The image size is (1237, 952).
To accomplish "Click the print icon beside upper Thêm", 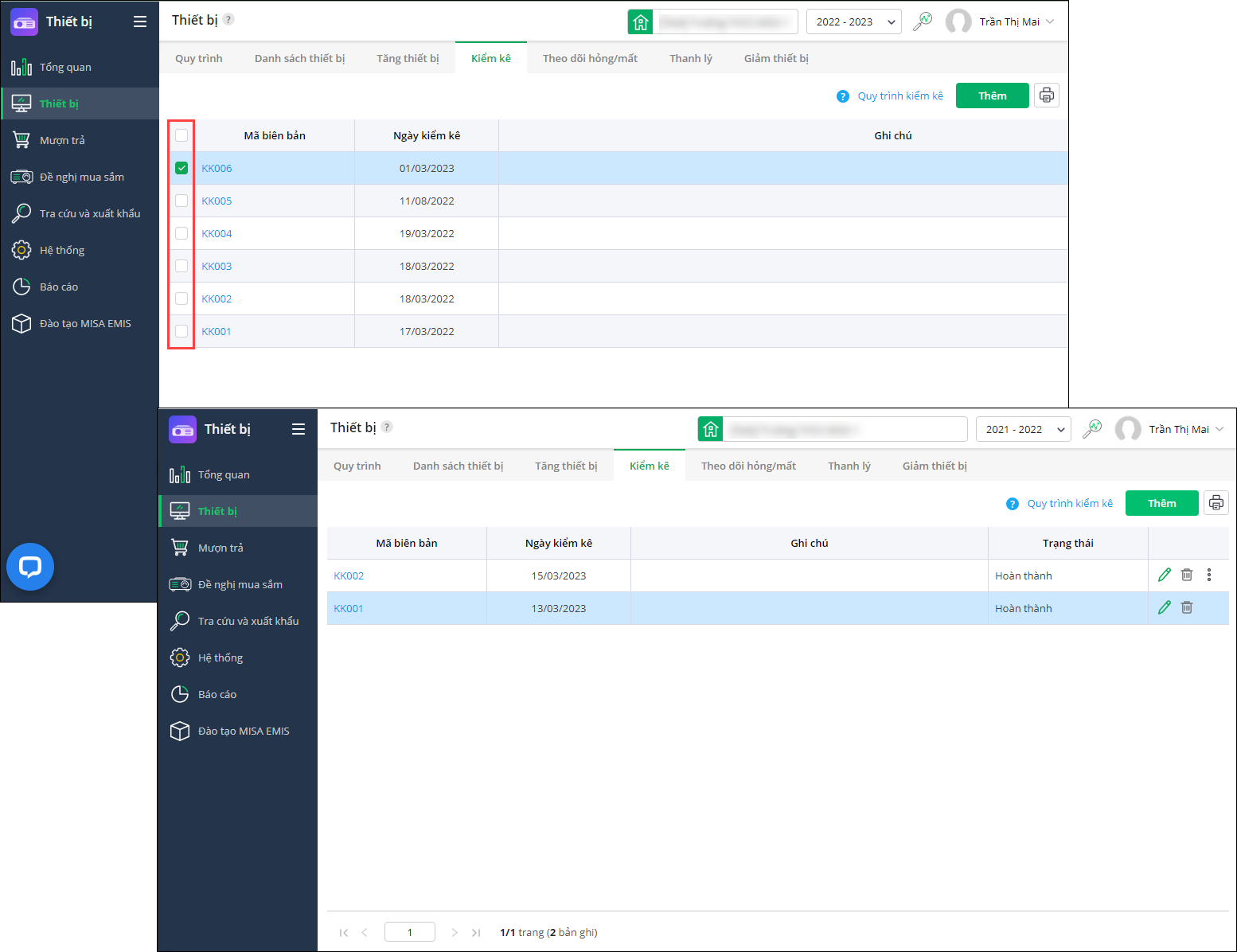I will [x=1047, y=96].
